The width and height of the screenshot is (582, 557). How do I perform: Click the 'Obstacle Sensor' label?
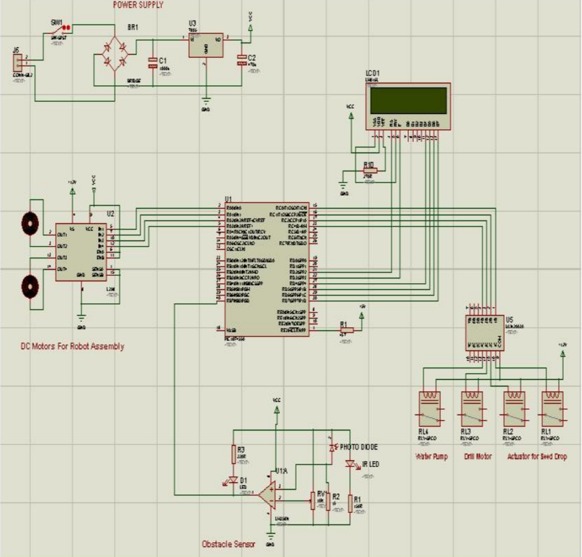point(229,544)
